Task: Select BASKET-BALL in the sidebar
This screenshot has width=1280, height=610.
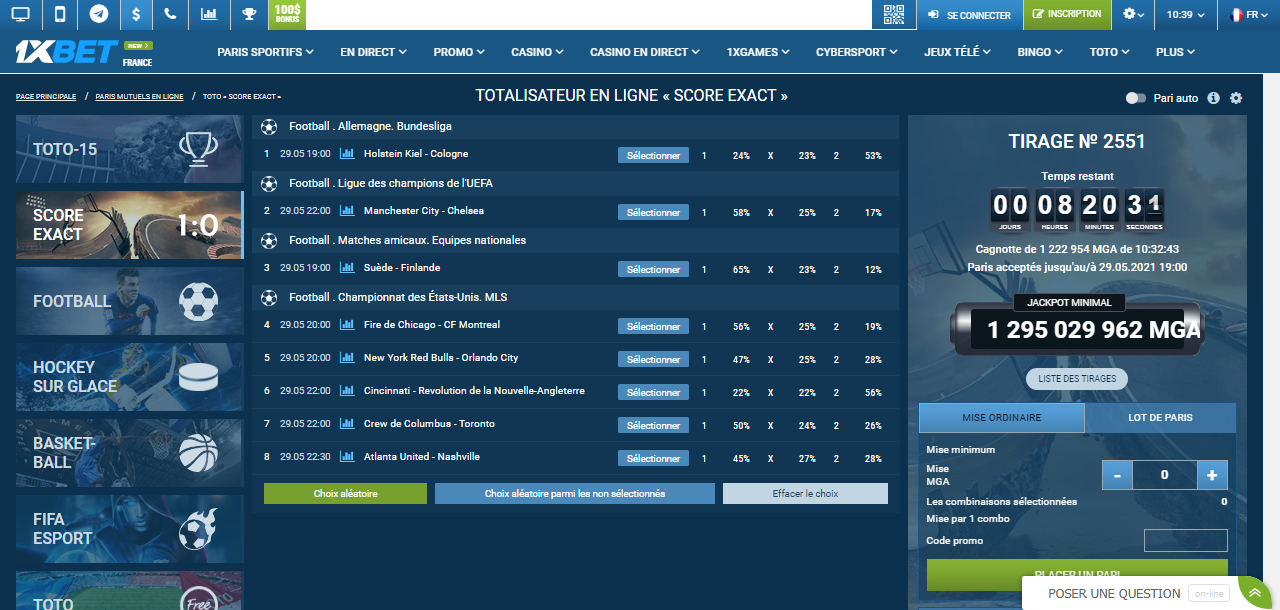Action: pyautogui.click(x=129, y=453)
